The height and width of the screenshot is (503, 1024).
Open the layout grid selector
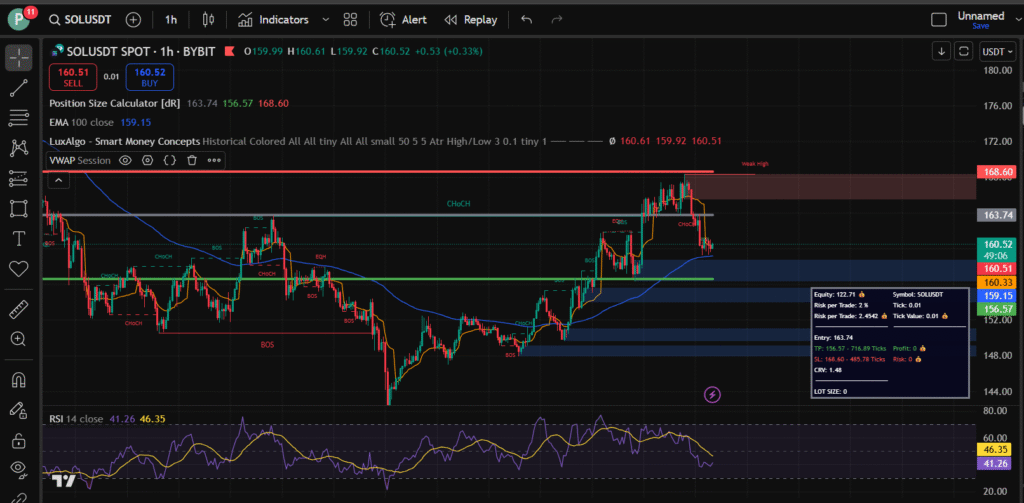pos(351,20)
